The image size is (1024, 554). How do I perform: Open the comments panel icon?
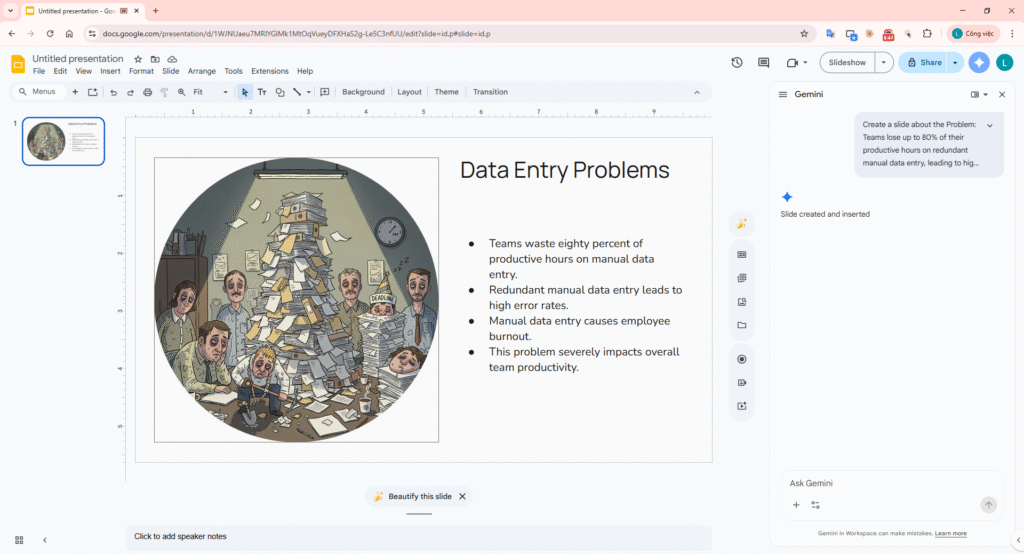[764, 62]
